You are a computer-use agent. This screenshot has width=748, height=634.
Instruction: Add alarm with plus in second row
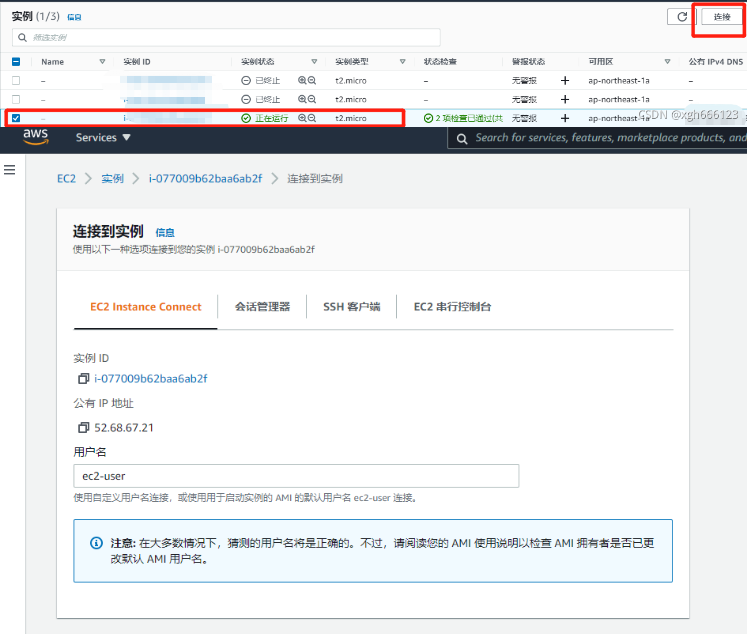coord(565,99)
